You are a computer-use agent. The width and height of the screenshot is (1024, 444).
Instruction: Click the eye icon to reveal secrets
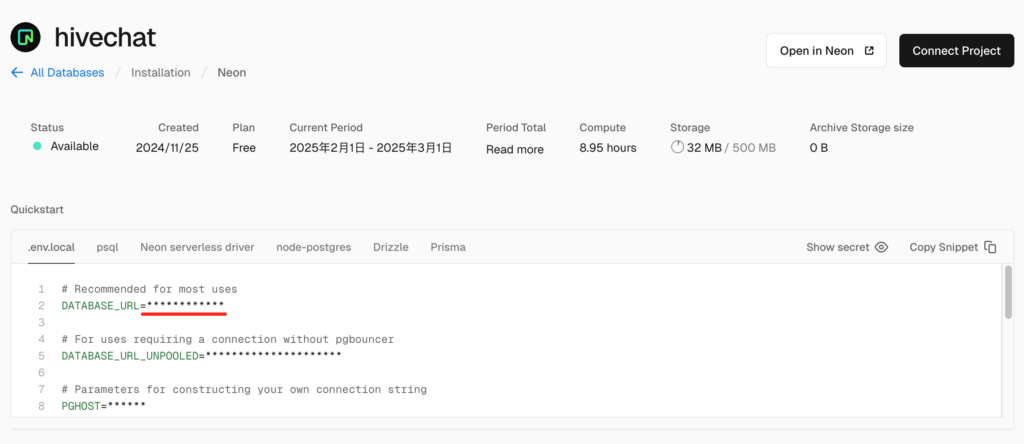(881, 247)
